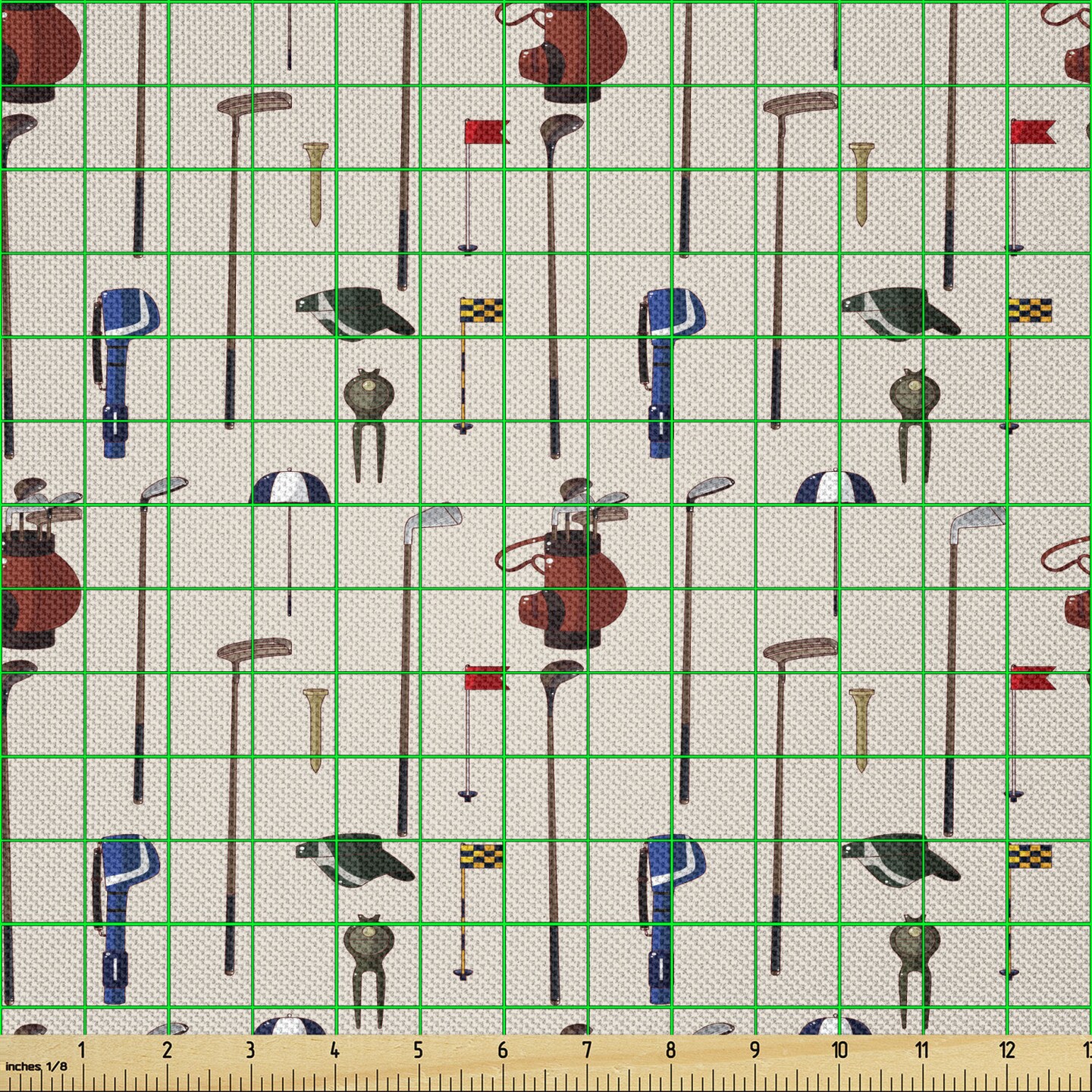Click the number 7 on the ruler
The height and width of the screenshot is (1092, 1092).
586,1050
